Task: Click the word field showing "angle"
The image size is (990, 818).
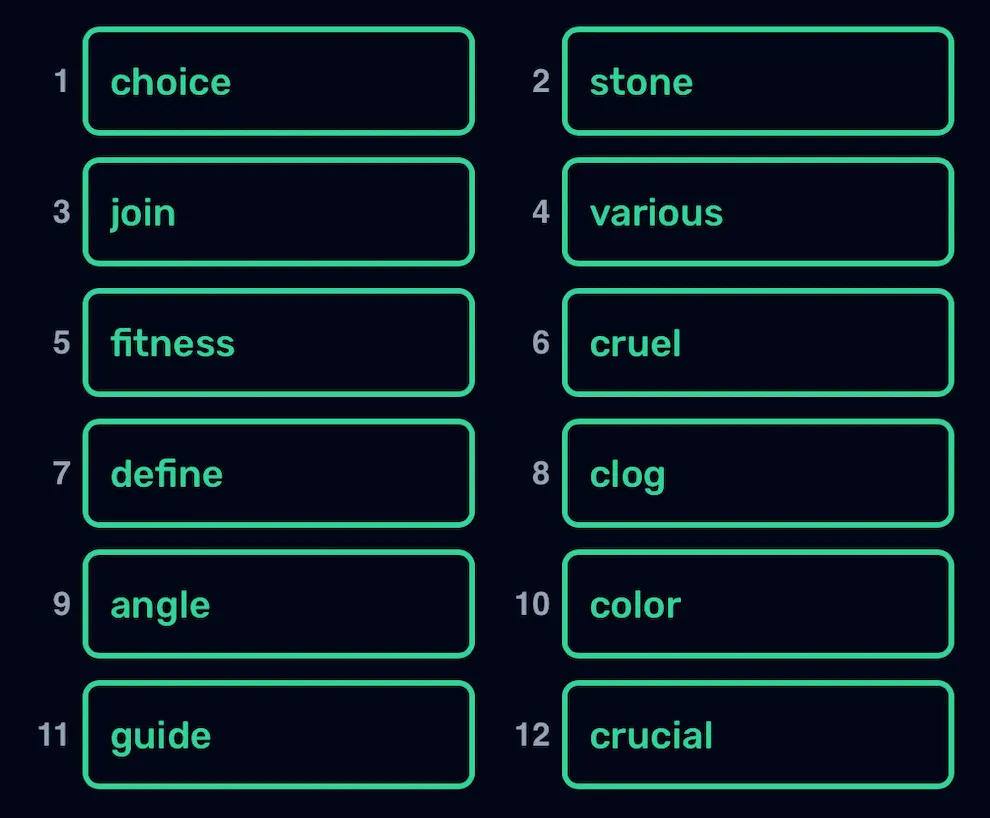Action: (x=278, y=604)
